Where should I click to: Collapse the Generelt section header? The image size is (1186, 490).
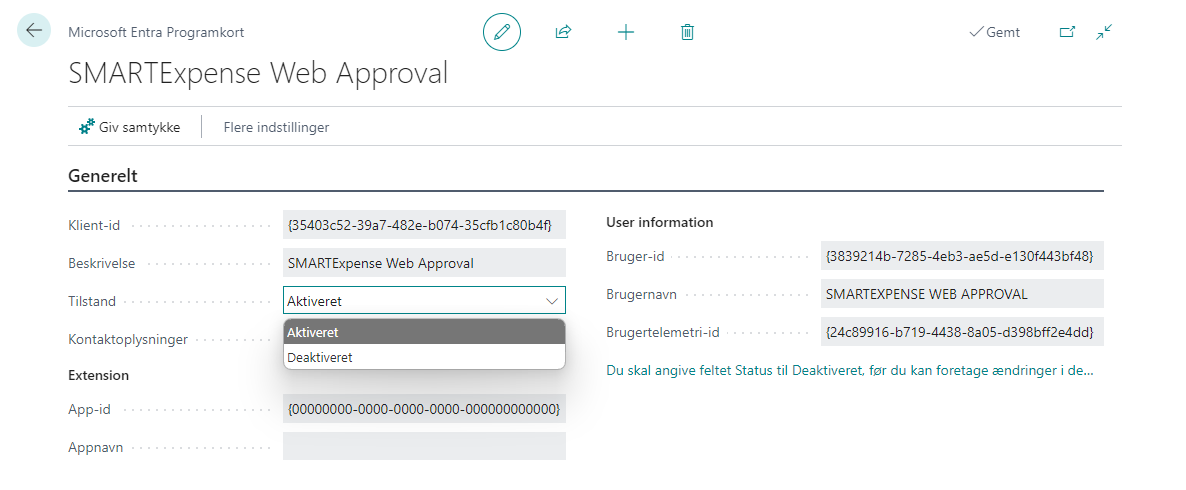tap(103, 176)
